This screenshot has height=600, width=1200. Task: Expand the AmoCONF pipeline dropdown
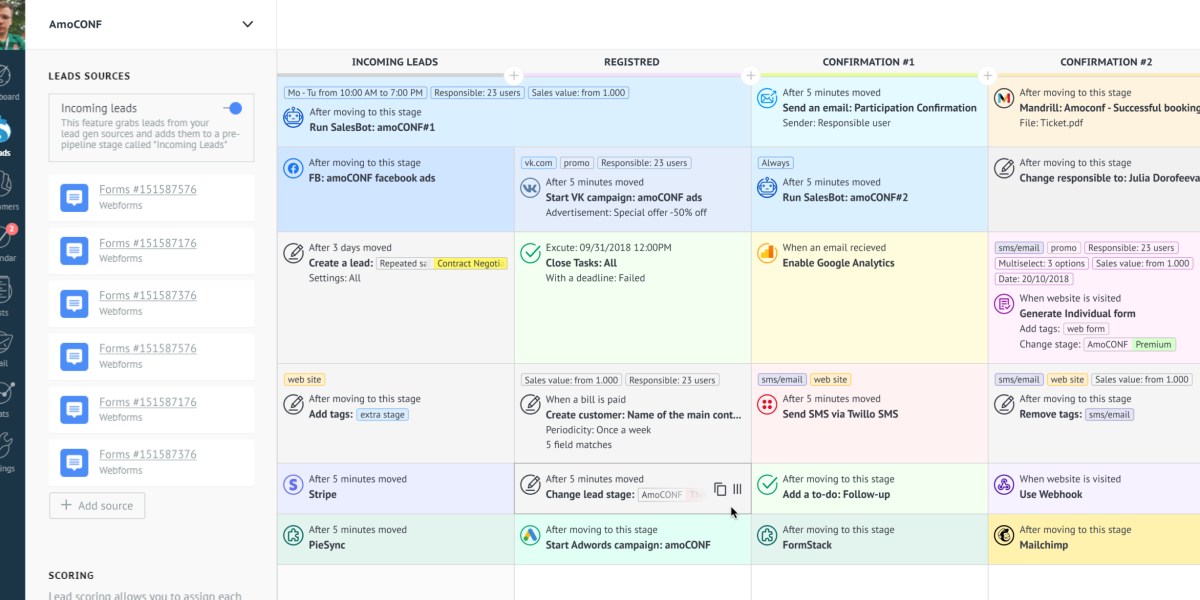click(248, 24)
